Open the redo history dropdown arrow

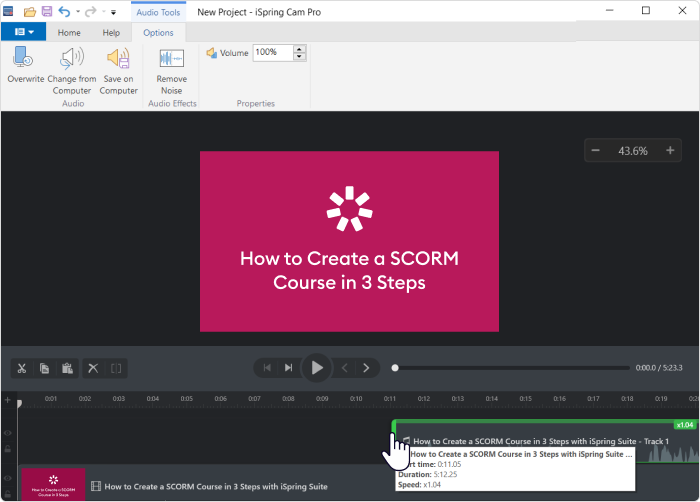pos(104,12)
